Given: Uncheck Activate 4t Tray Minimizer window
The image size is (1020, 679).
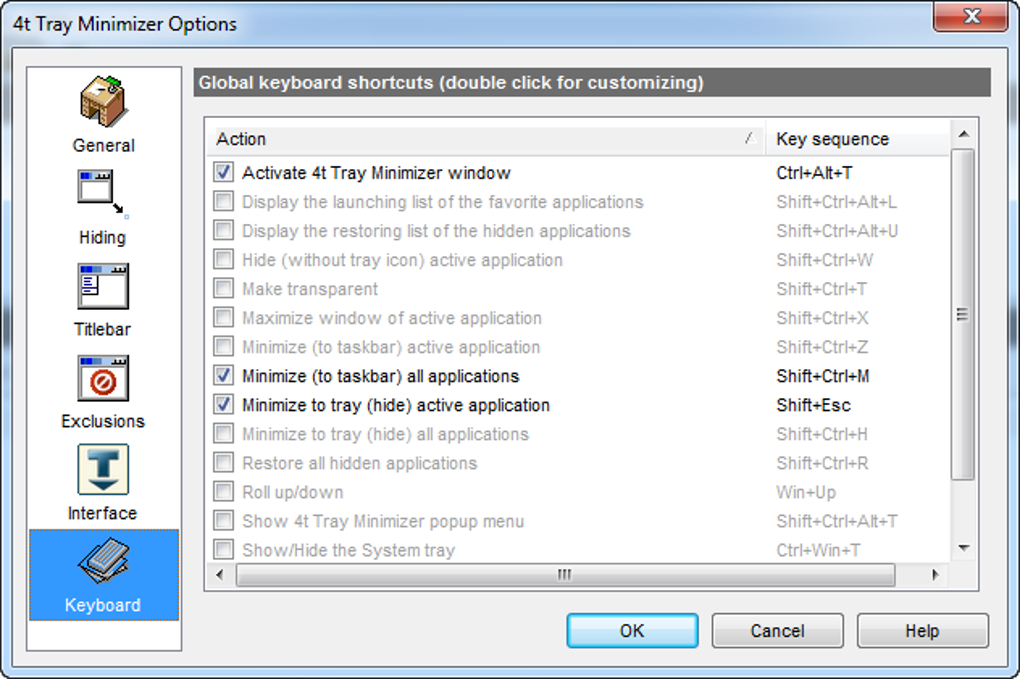Looking at the screenshot, I should pos(224,173).
